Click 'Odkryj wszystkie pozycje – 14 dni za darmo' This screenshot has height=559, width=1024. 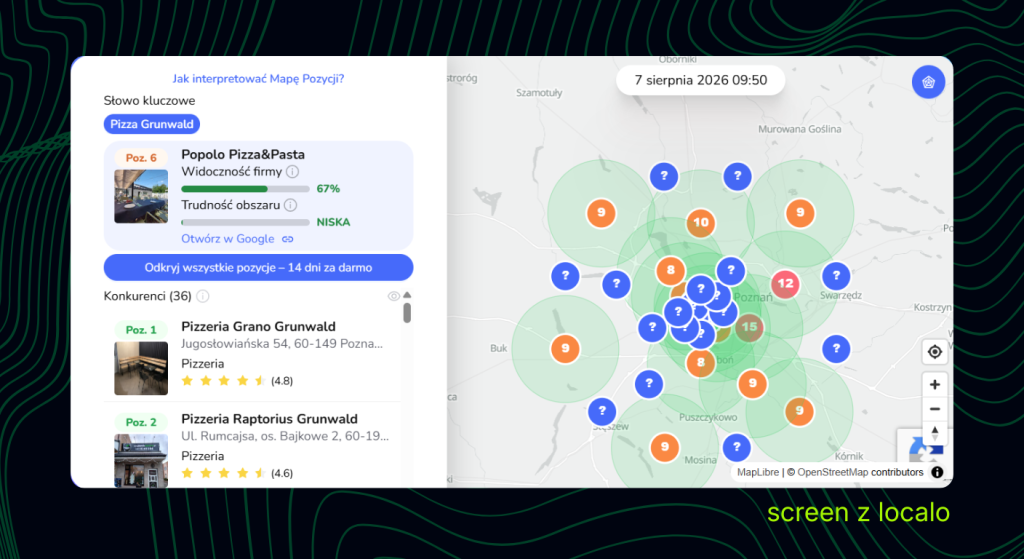coord(259,268)
